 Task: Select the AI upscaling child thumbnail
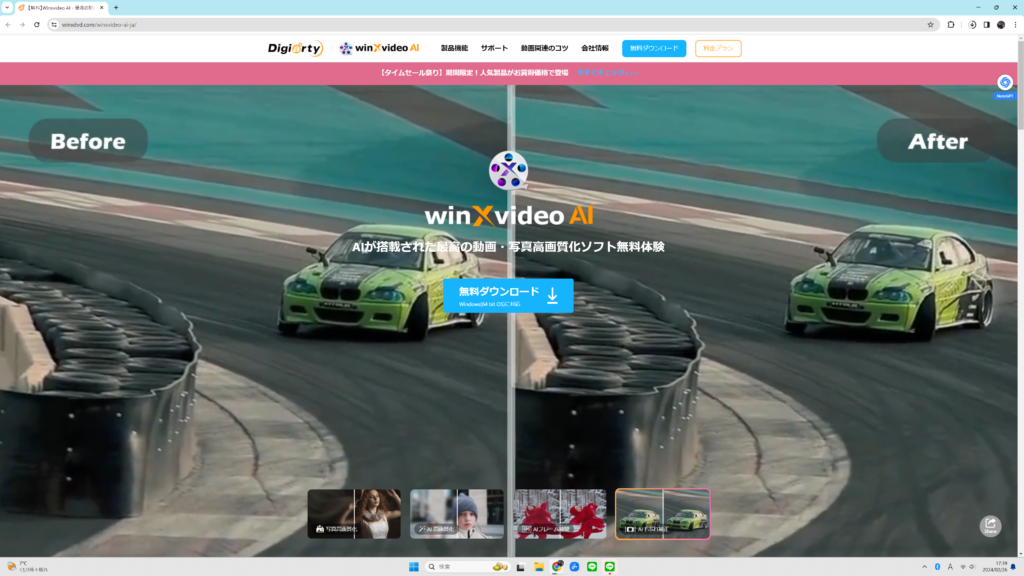(456, 514)
